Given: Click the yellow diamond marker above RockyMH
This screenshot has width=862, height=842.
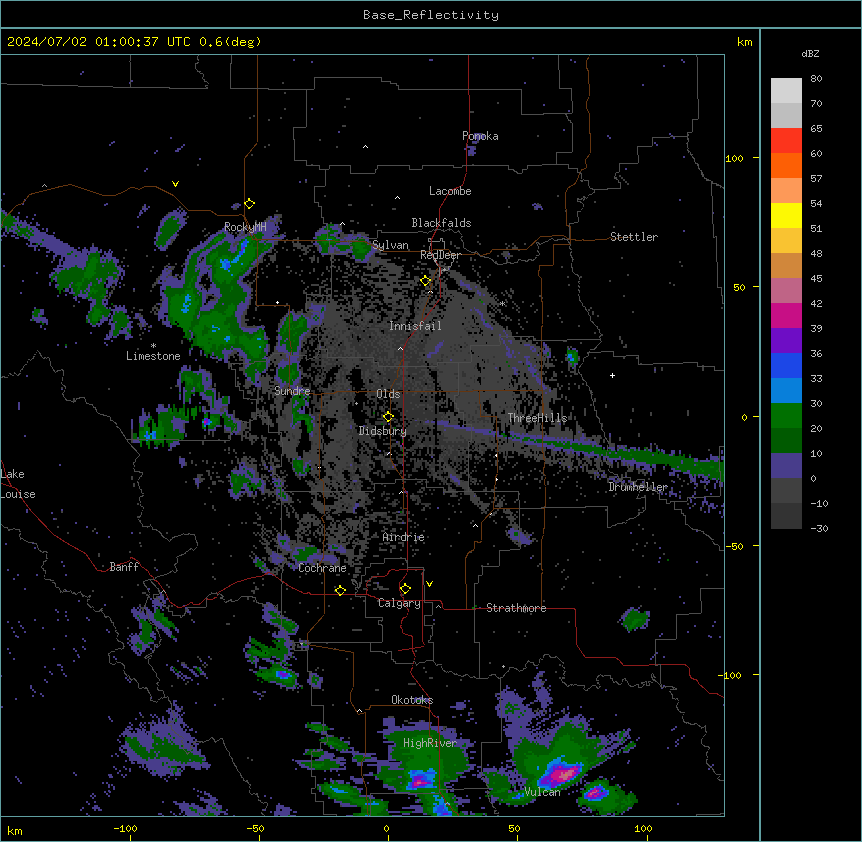Looking at the screenshot, I should (x=250, y=204).
